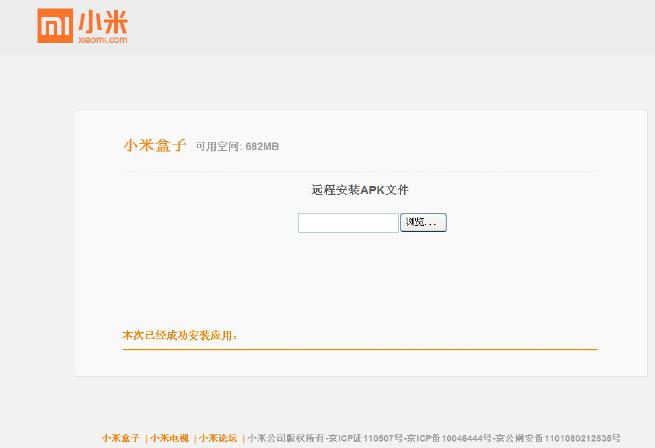Open the 小米论坛 footer link
This screenshot has width=655, height=448.
coord(218,438)
